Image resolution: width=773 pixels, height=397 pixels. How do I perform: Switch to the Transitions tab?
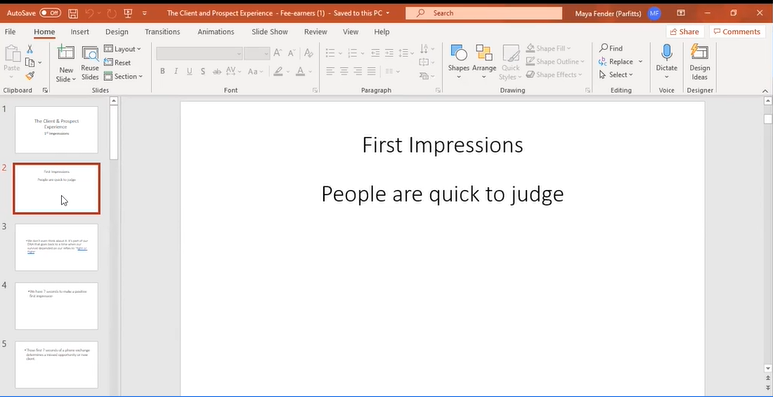click(x=162, y=32)
